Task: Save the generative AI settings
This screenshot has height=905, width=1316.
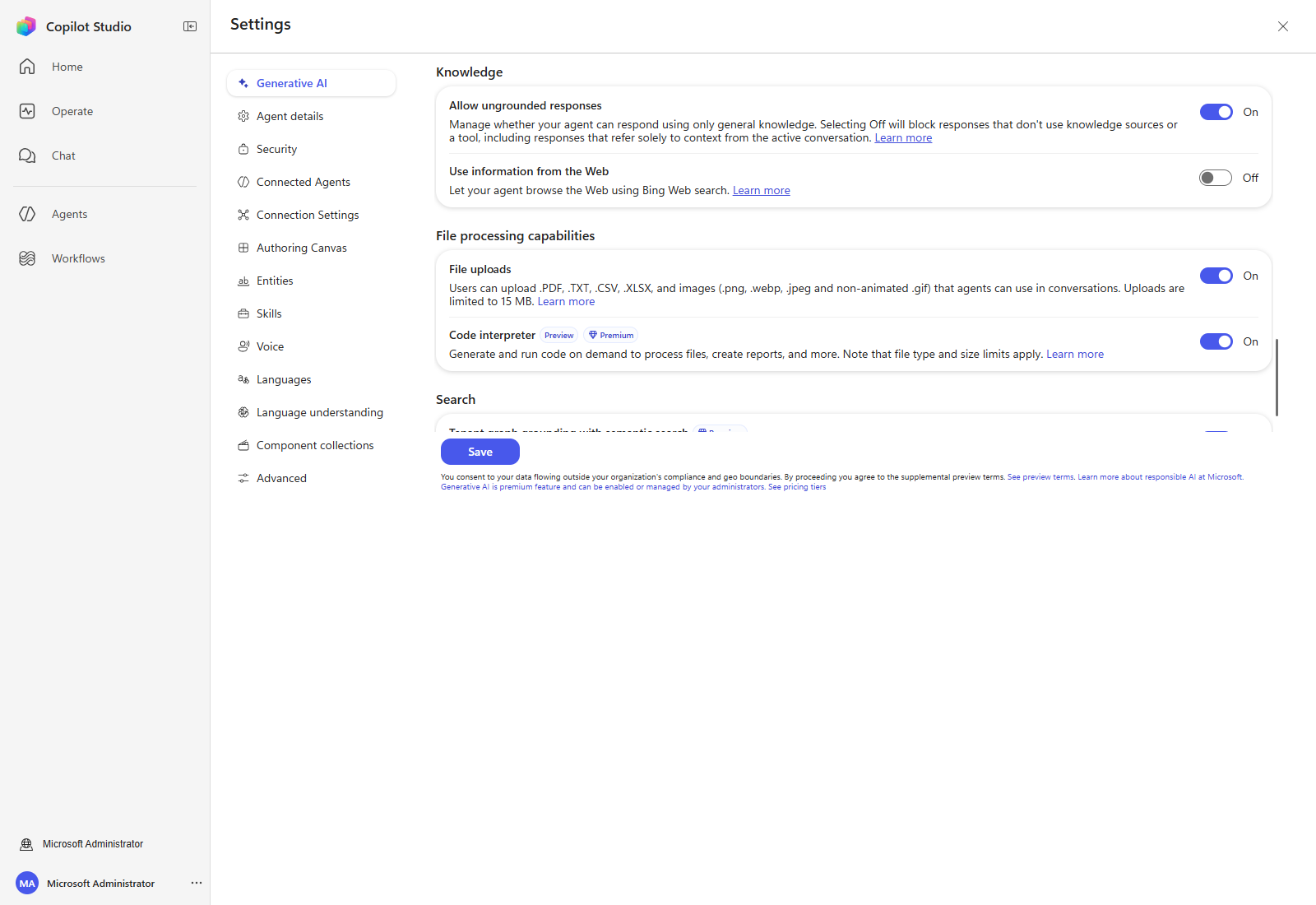Action: pos(480,452)
